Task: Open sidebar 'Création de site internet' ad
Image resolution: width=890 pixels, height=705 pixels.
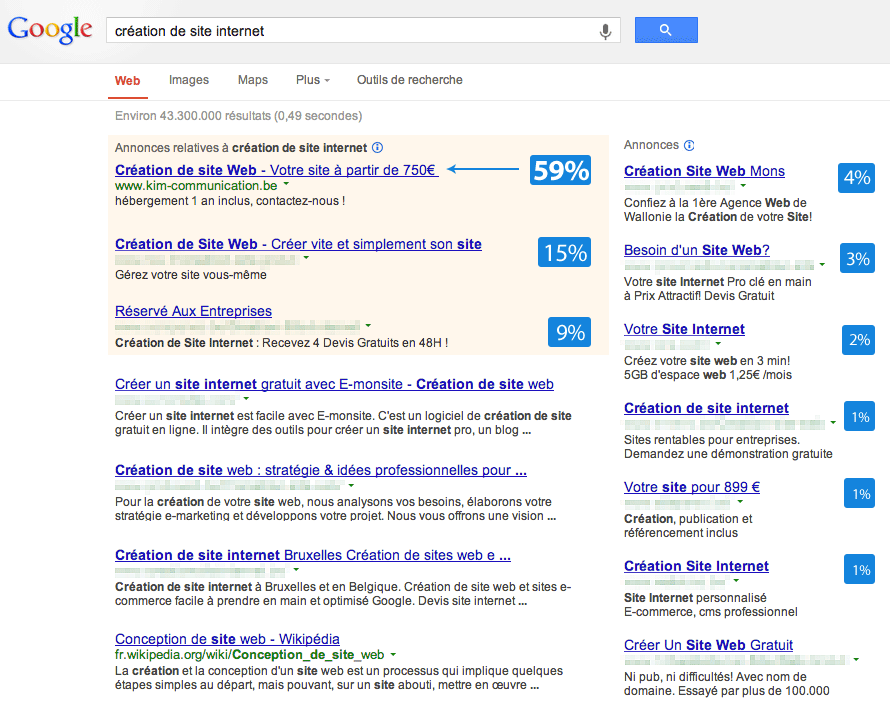Action: [706, 408]
